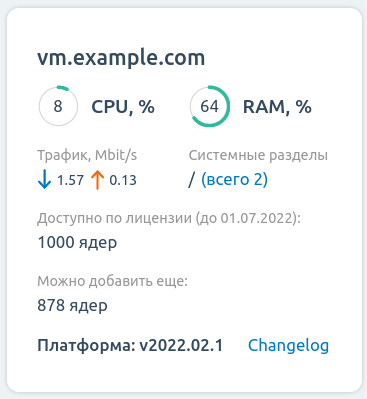
Task: Click the orange upload traffic arrow
Action: 97,180
